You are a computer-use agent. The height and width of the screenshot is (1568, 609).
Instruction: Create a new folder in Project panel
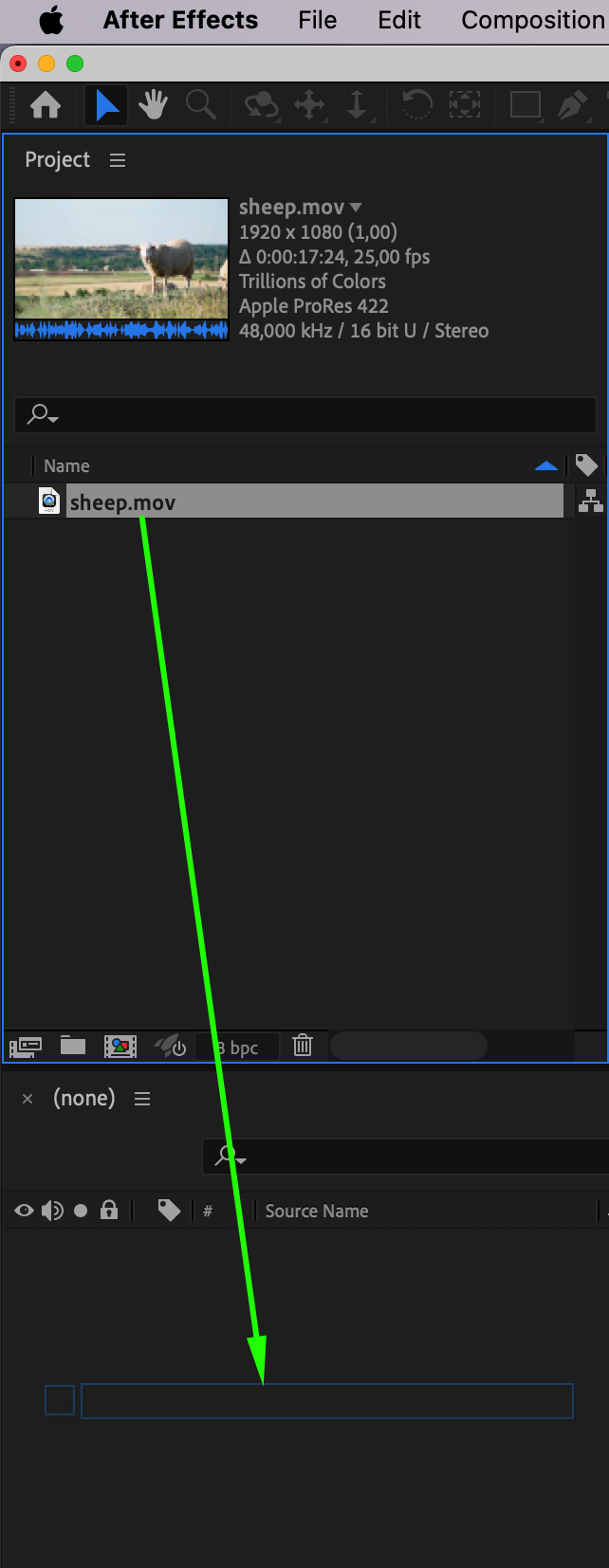click(73, 1046)
